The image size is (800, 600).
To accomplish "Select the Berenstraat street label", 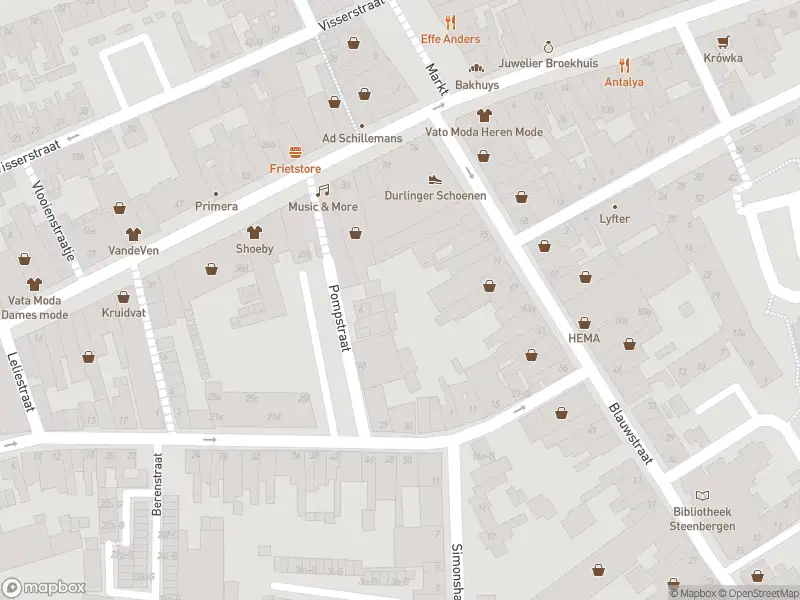I will [157, 484].
